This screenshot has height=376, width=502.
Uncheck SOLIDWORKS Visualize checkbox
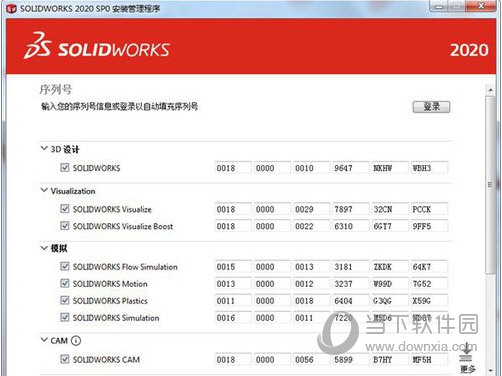pos(65,209)
